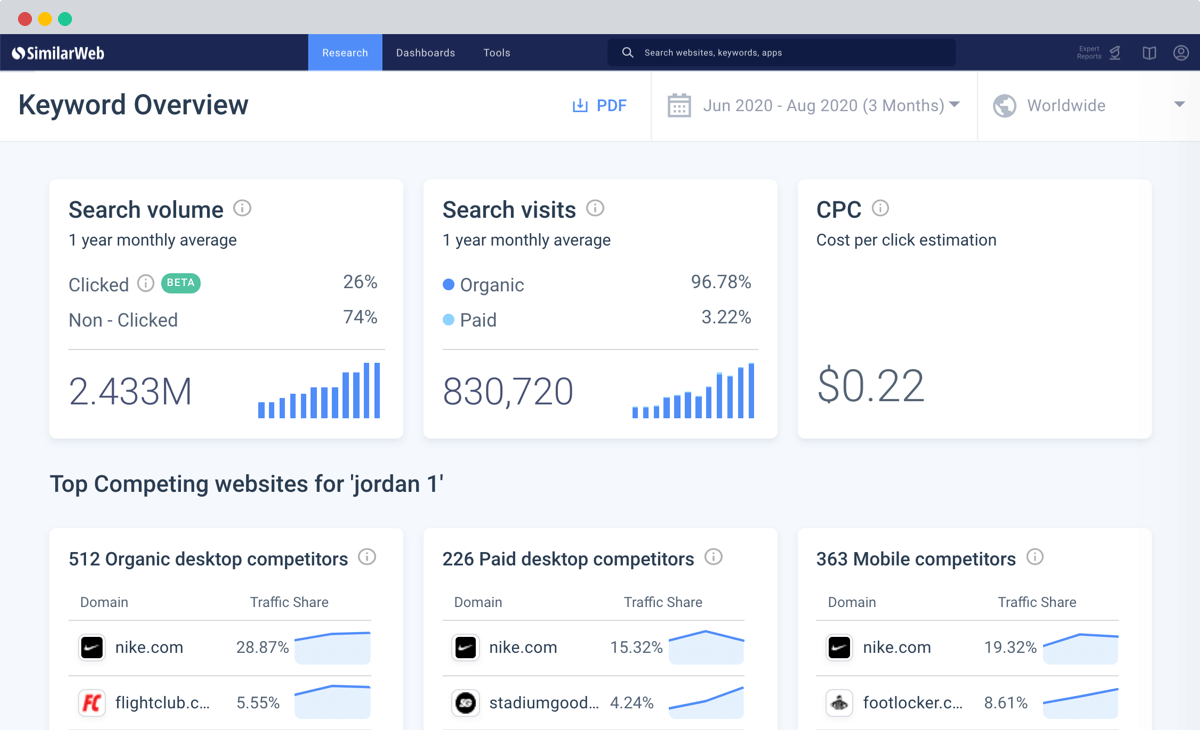Open the user account profile icon

pos(1181,53)
